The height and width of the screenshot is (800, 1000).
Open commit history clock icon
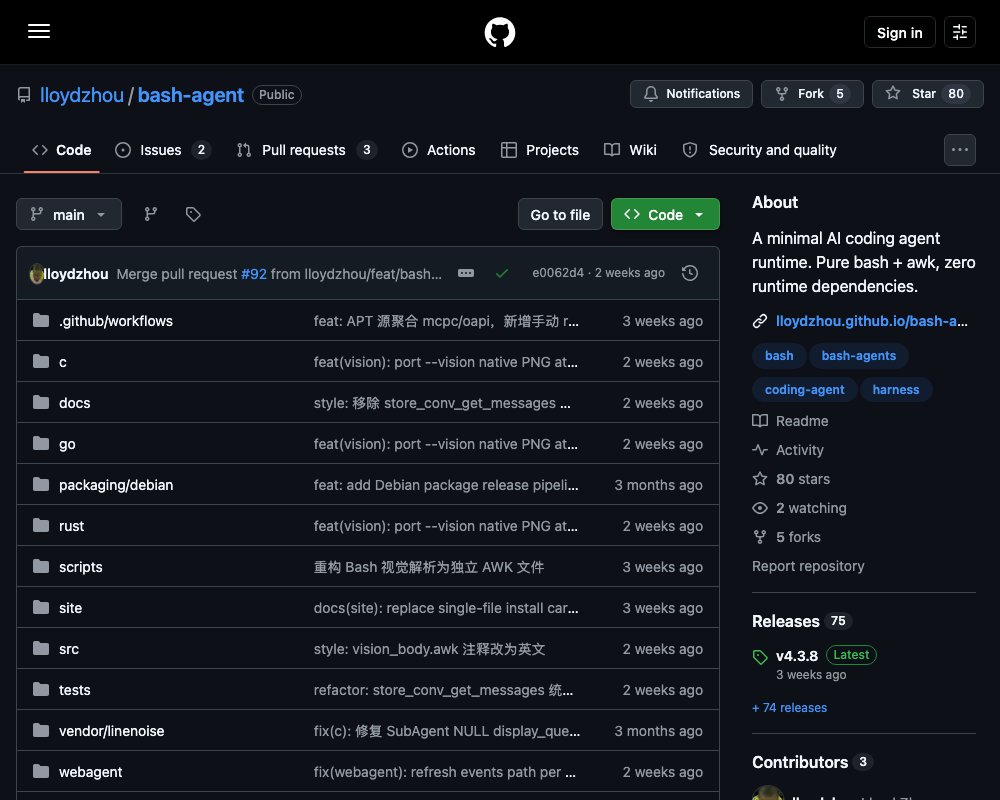tap(689, 273)
